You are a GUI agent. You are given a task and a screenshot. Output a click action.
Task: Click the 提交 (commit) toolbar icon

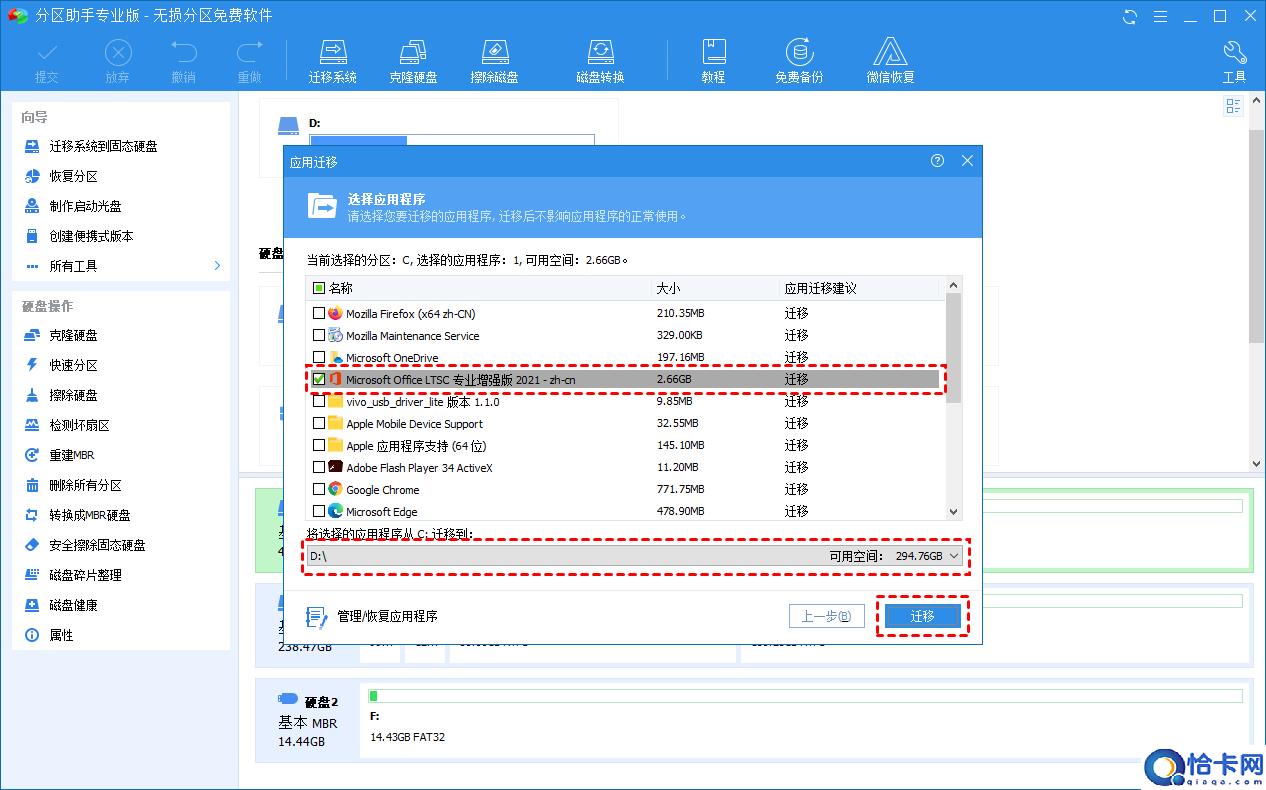[x=47, y=61]
